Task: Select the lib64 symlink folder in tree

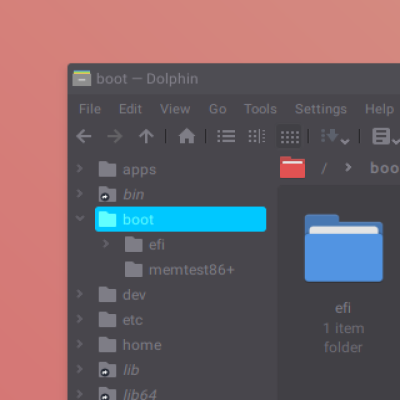Action: 128,394
